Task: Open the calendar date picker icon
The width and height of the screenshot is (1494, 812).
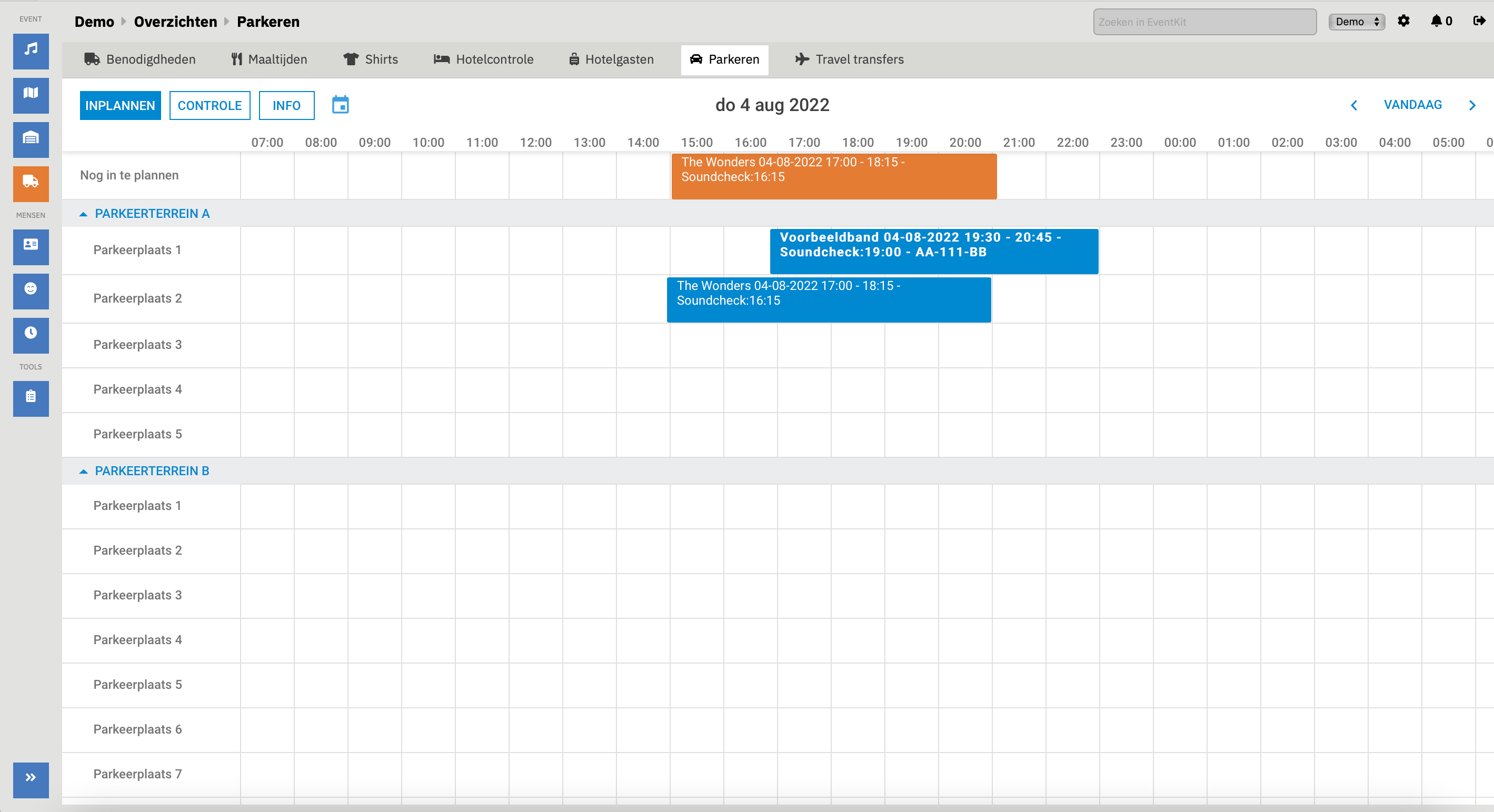Action: point(340,105)
